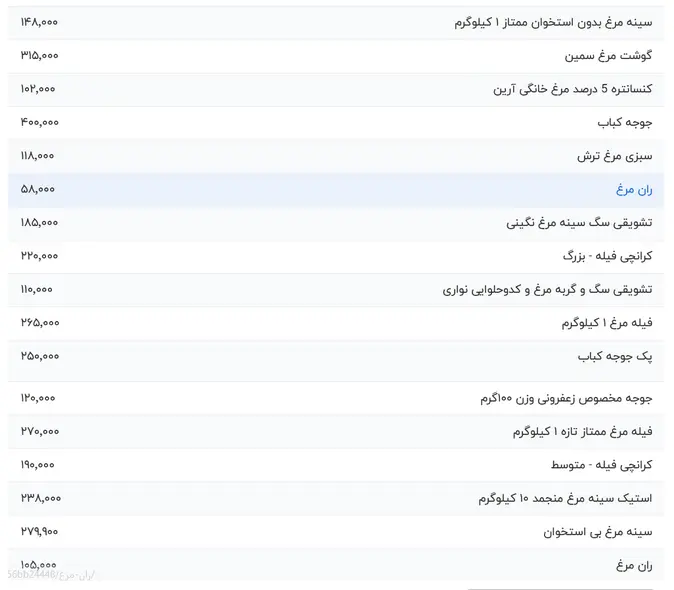Click the ۲۵۰,۰۰۰ price
The height and width of the screenshot is (590, 674).
click(x=40, y=356)
